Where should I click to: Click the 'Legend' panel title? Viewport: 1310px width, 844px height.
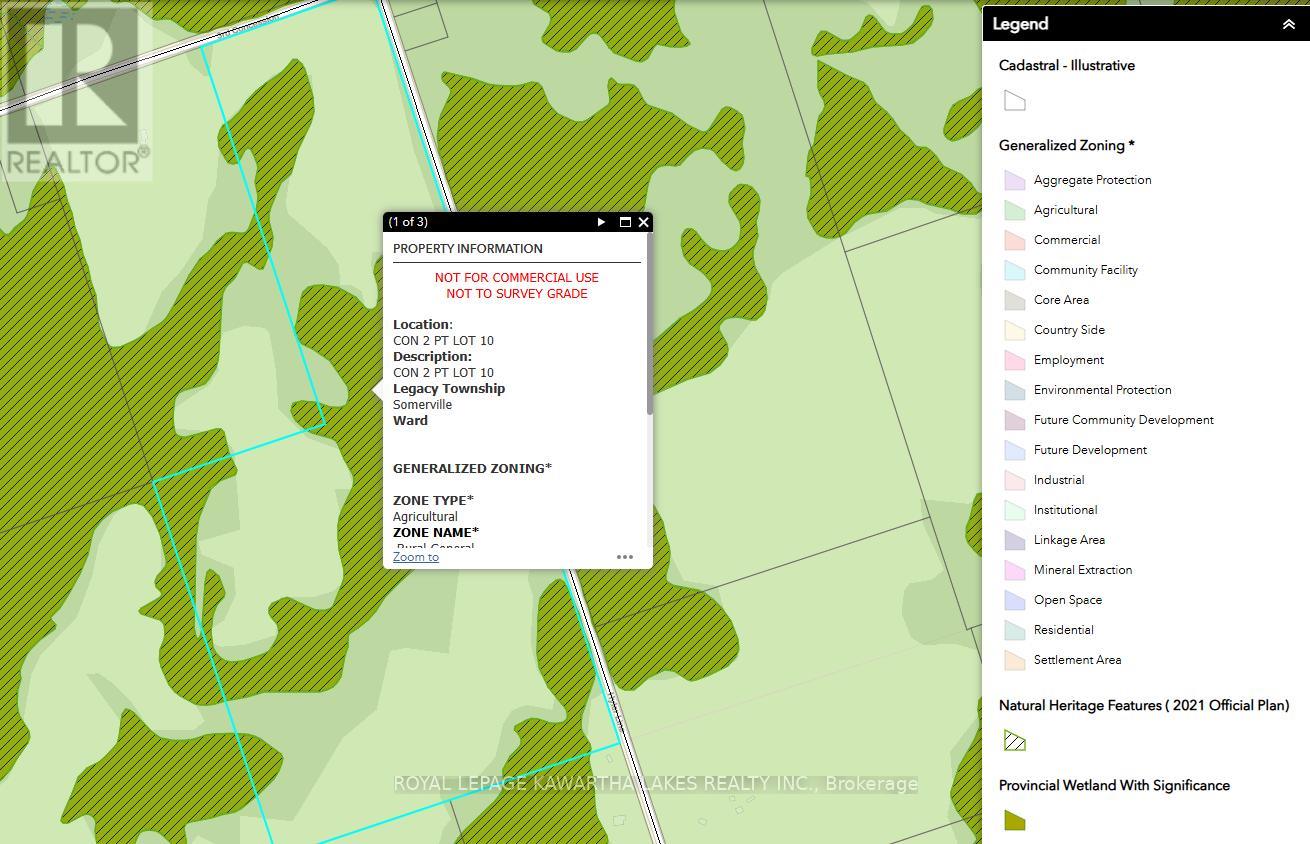pos(1020,24)
